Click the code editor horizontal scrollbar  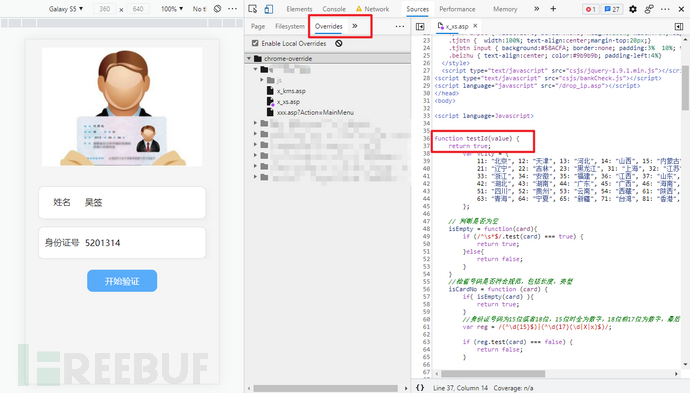click(x=493, y=374)
